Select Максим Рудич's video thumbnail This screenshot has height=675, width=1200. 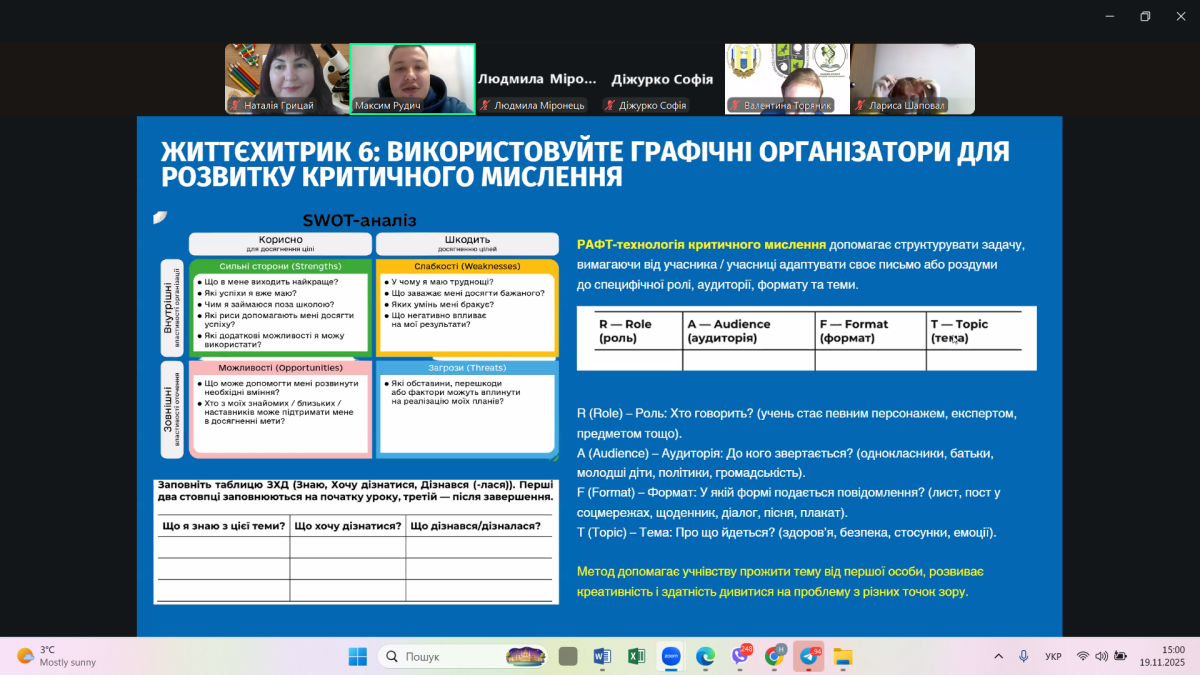coord(412,79)
